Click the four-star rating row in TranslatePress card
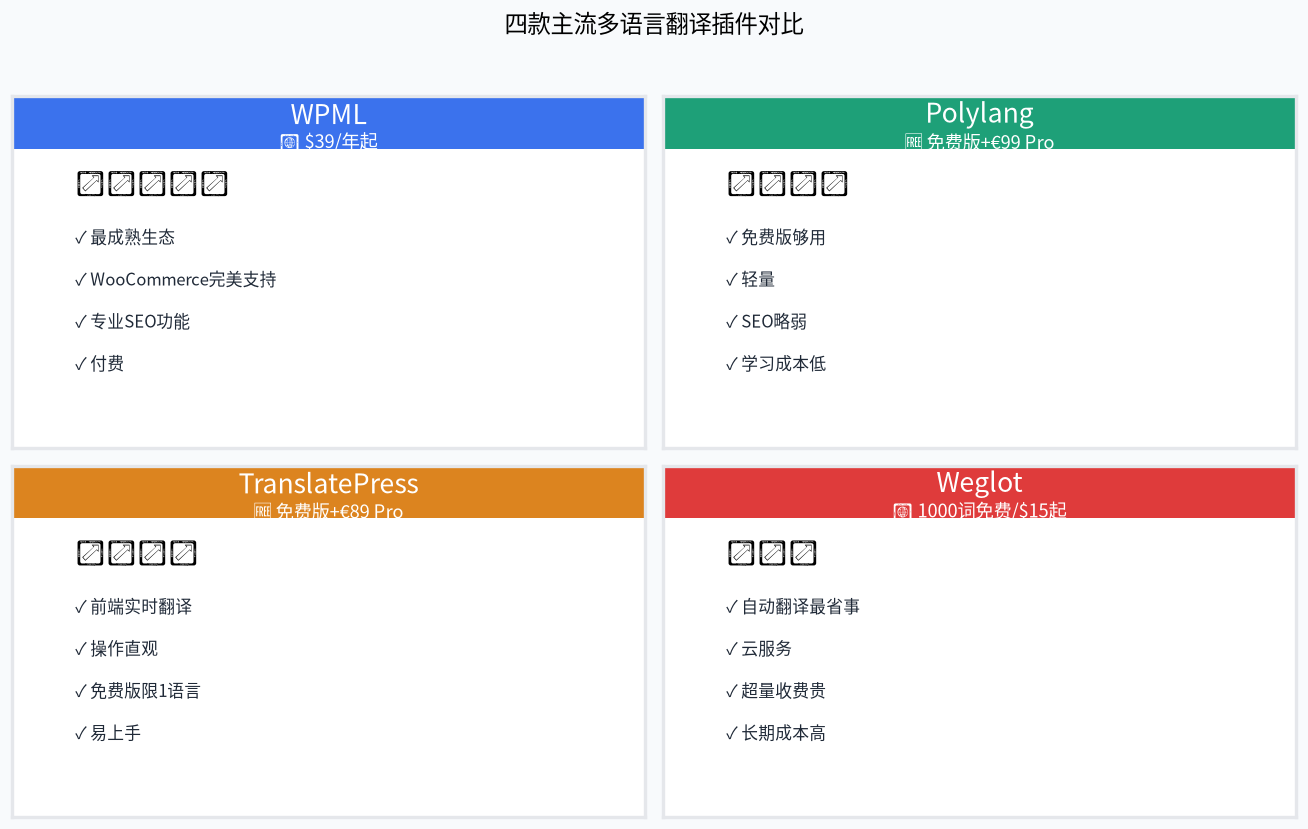 click(x=137, y=553)
